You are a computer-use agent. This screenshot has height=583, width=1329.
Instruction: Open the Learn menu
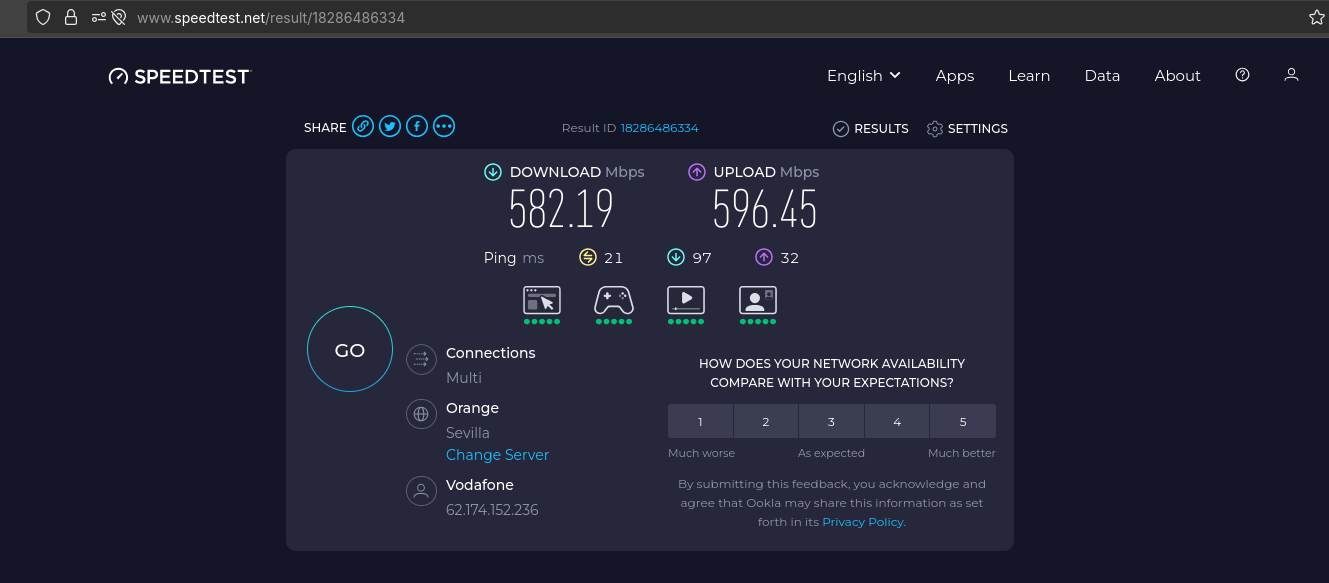coord(1029,76)
